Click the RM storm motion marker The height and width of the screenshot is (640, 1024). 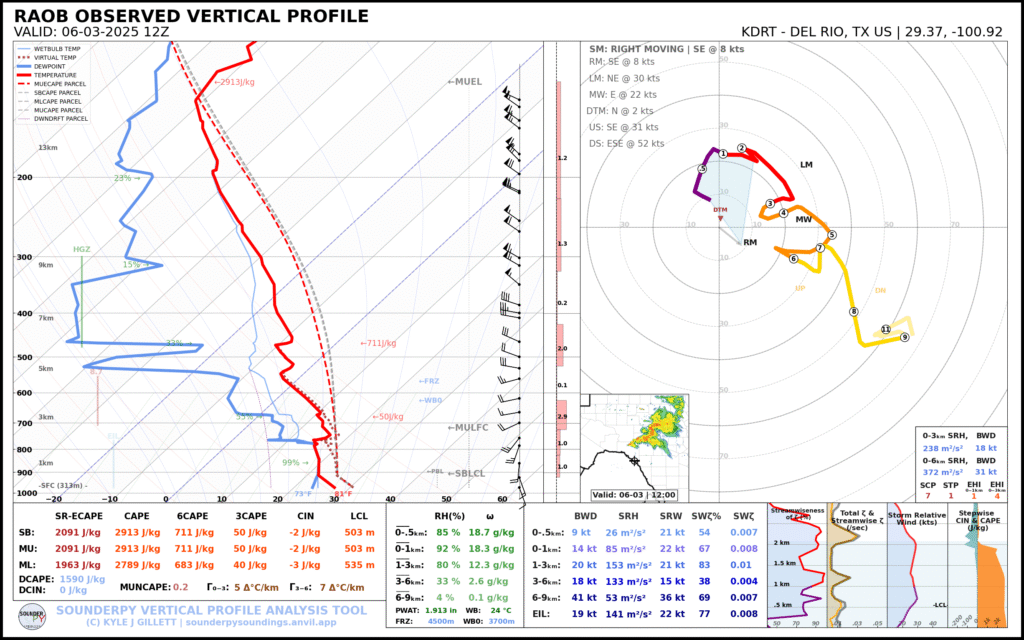[x=750, y=243]
